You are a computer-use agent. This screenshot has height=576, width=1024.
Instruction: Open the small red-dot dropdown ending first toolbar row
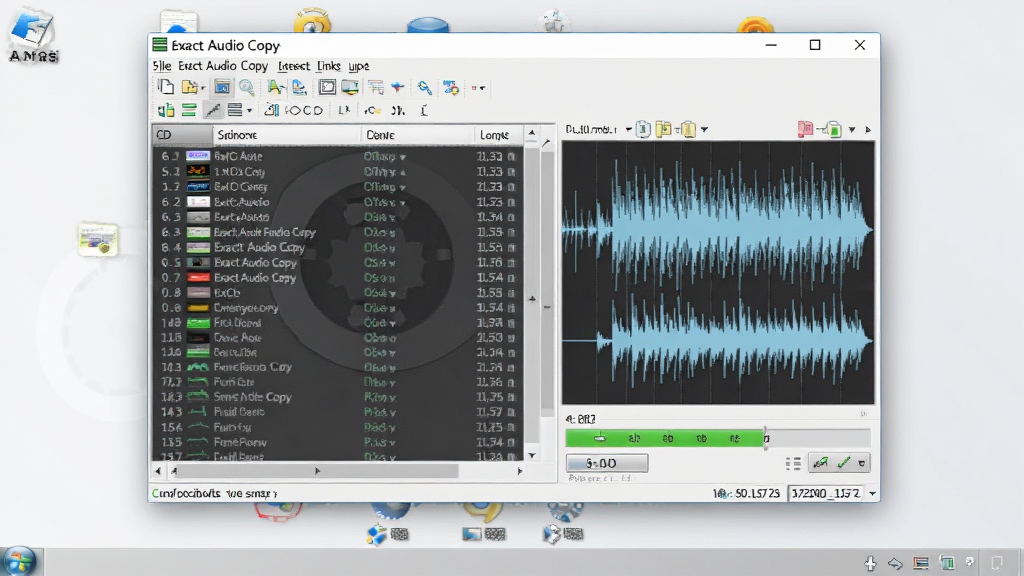(x=478, y=88)
